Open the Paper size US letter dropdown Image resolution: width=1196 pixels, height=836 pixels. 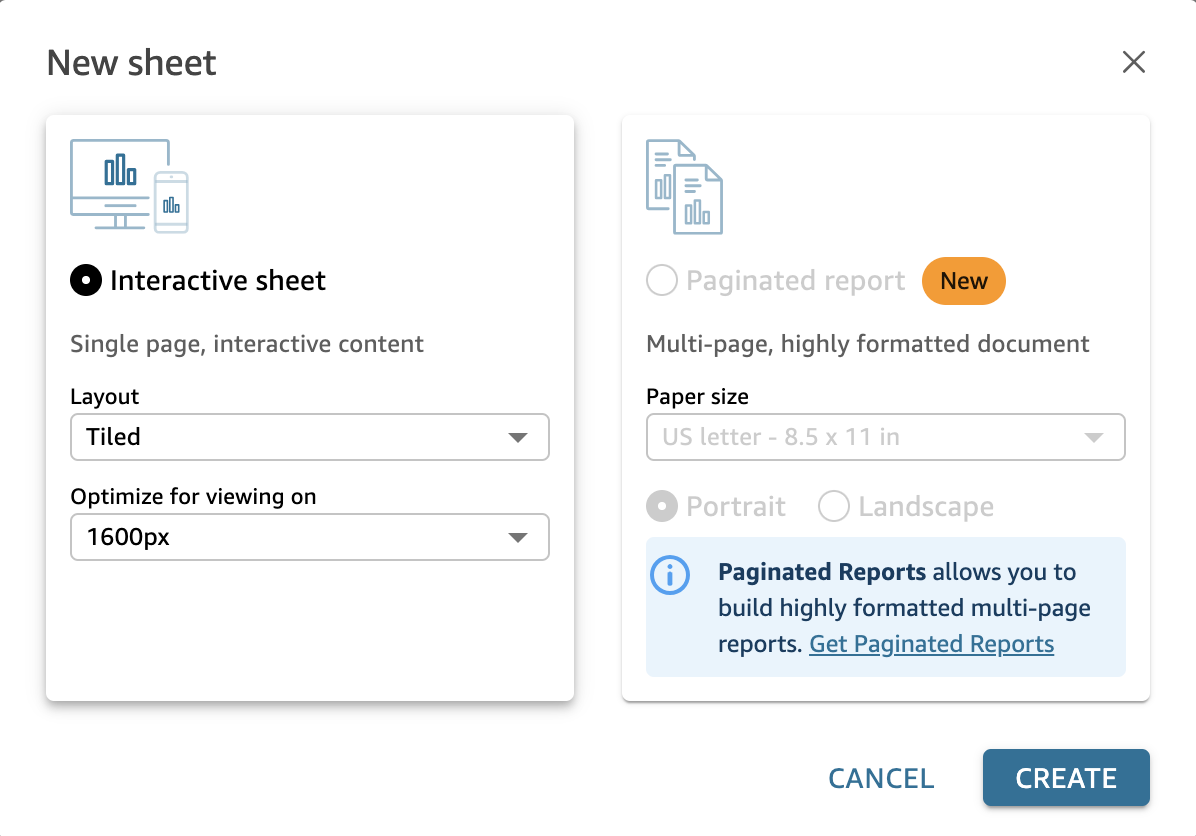click(x=886, y=437)
